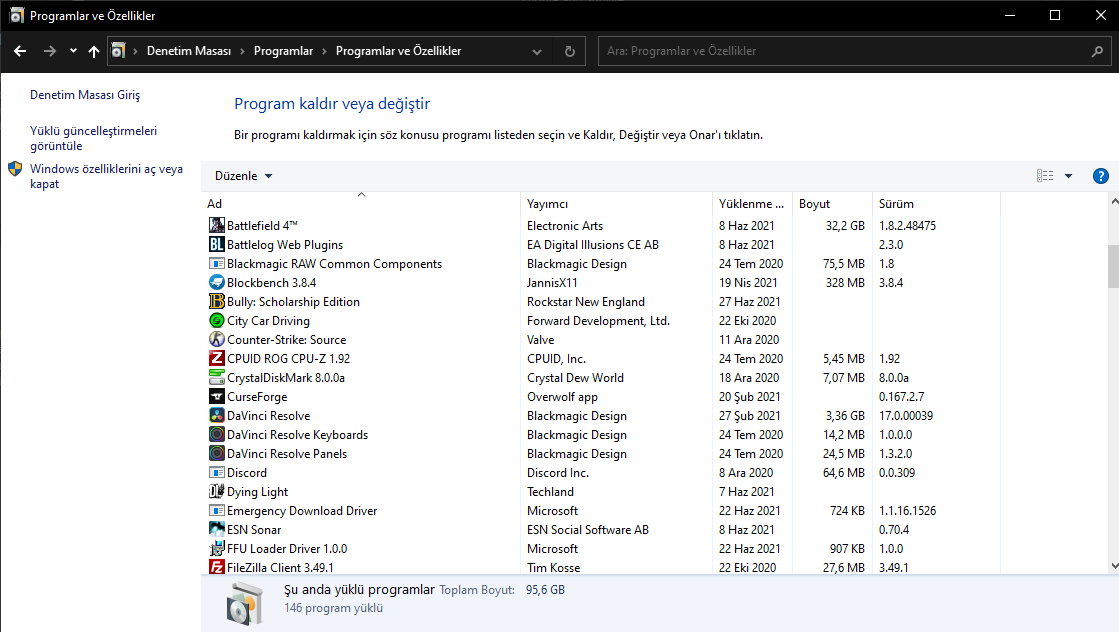Expand the view options dropdown arrow
Viewport: 1119px width, 632px height.
pos(1068,175)
